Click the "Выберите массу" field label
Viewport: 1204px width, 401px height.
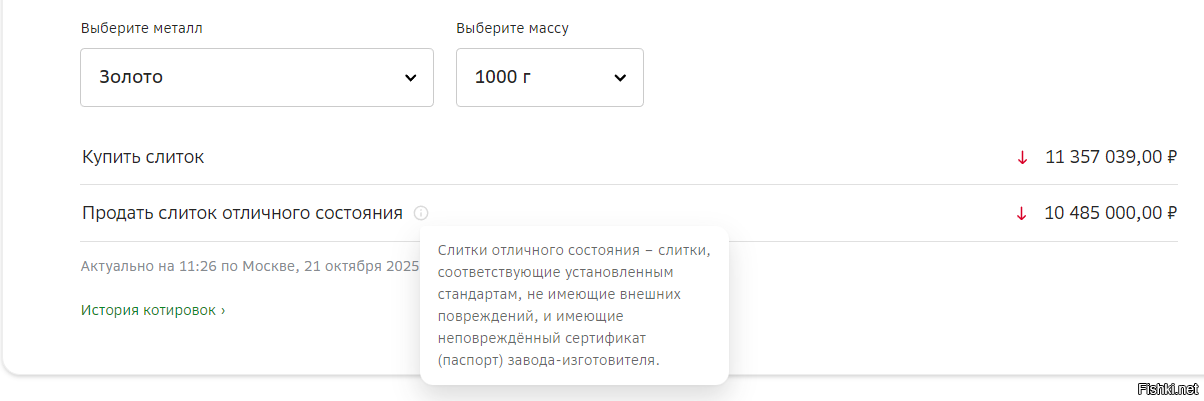click(512, 28)
